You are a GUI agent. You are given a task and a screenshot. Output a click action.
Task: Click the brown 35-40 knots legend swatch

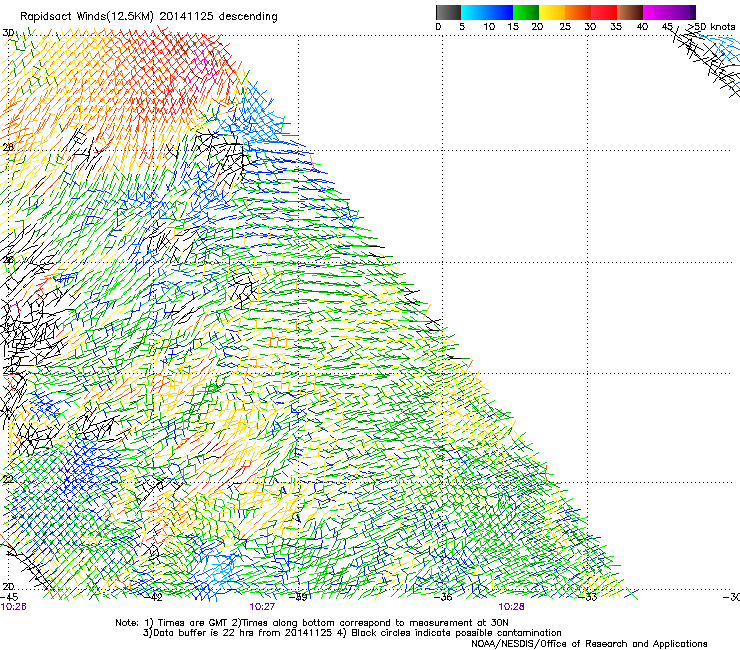tap(630, 12)
